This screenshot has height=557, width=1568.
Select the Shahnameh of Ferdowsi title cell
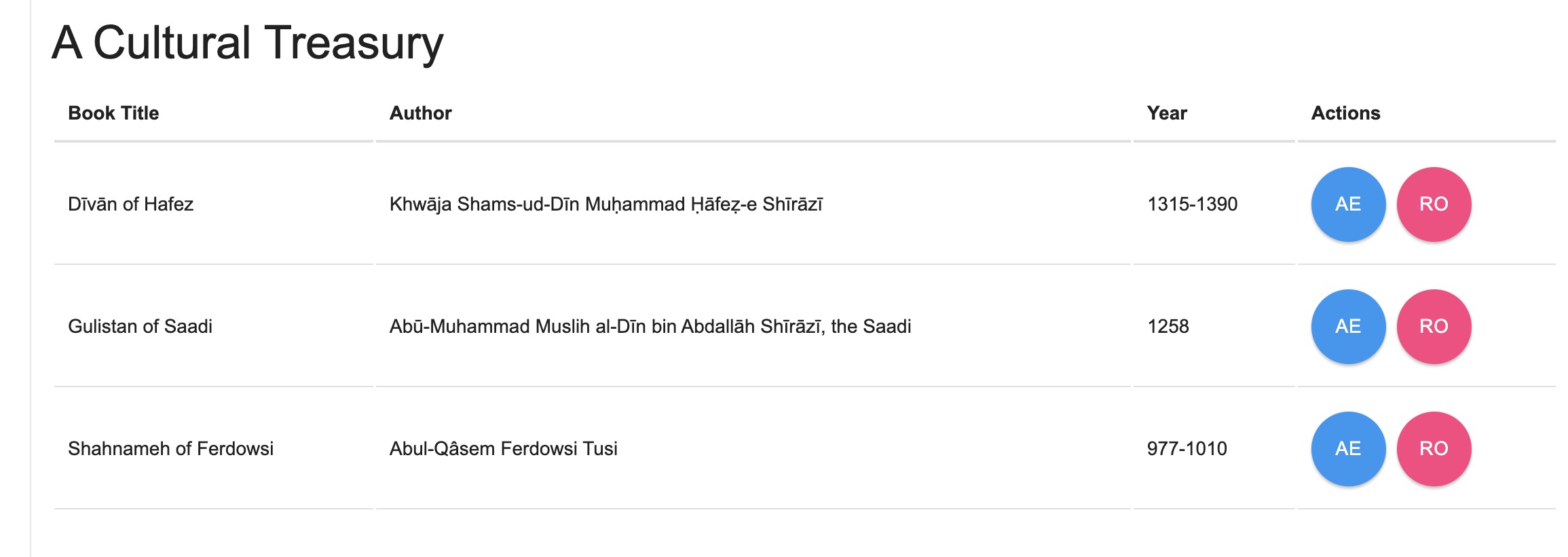click(x=214, y=448)
